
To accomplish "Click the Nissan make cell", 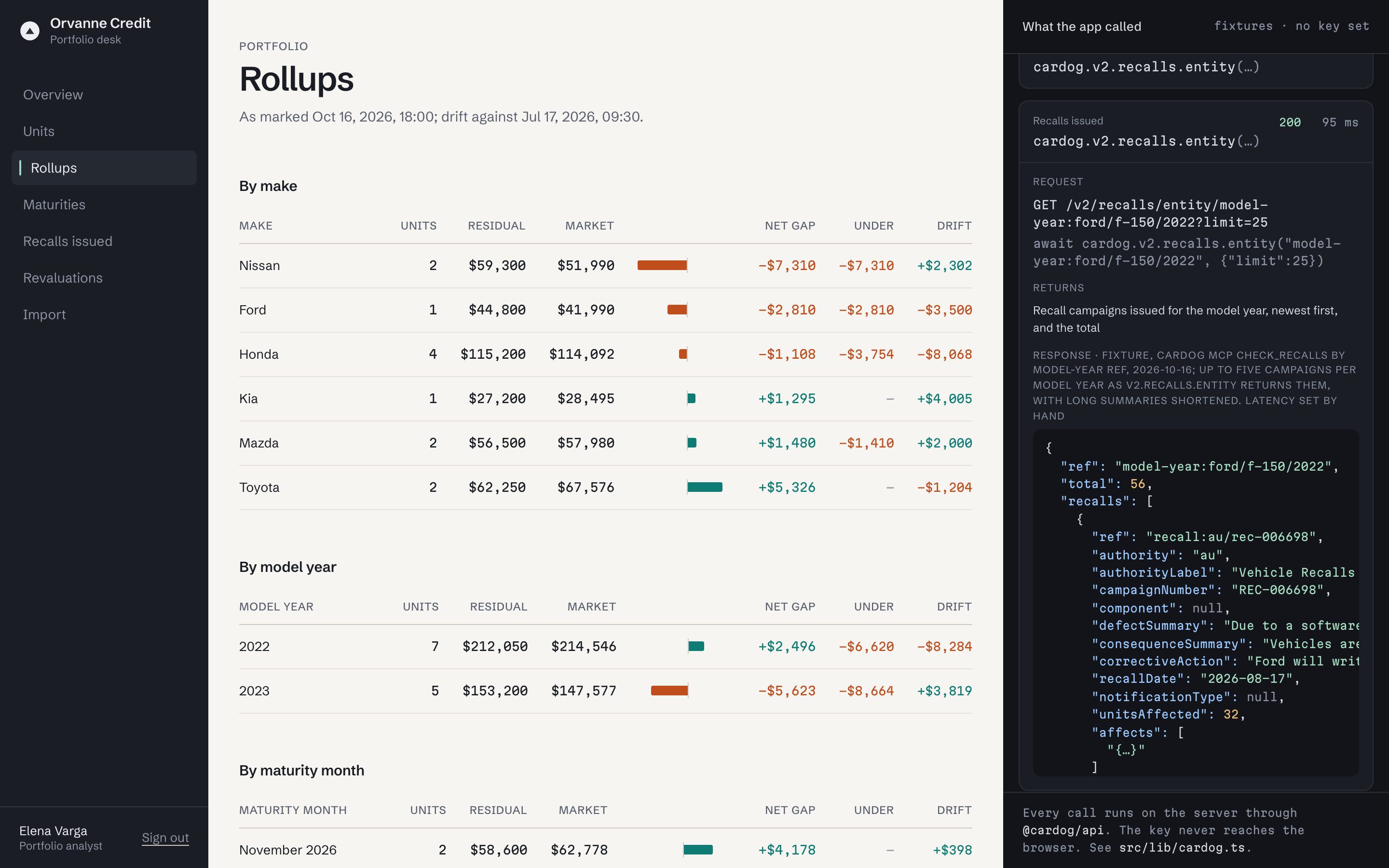I will tap(259, 266).
